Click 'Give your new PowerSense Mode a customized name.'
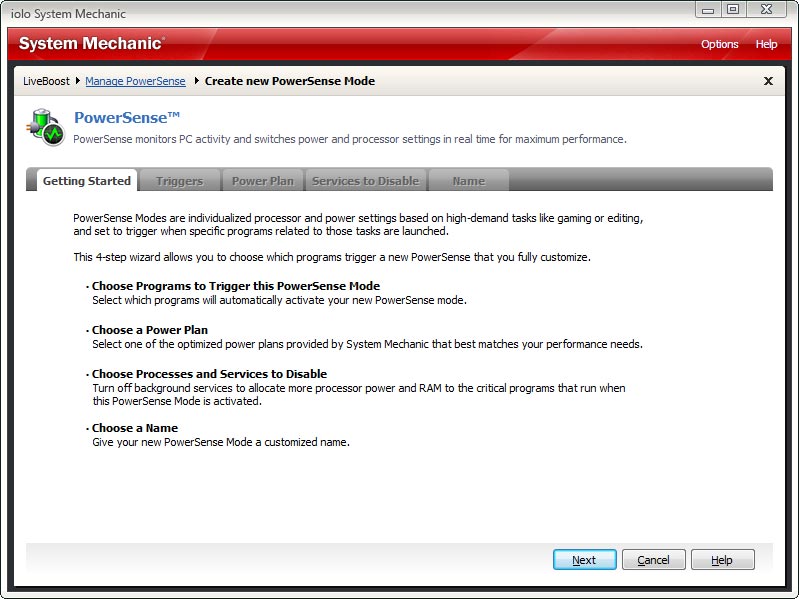799x599 pixels. coord(221,442)
